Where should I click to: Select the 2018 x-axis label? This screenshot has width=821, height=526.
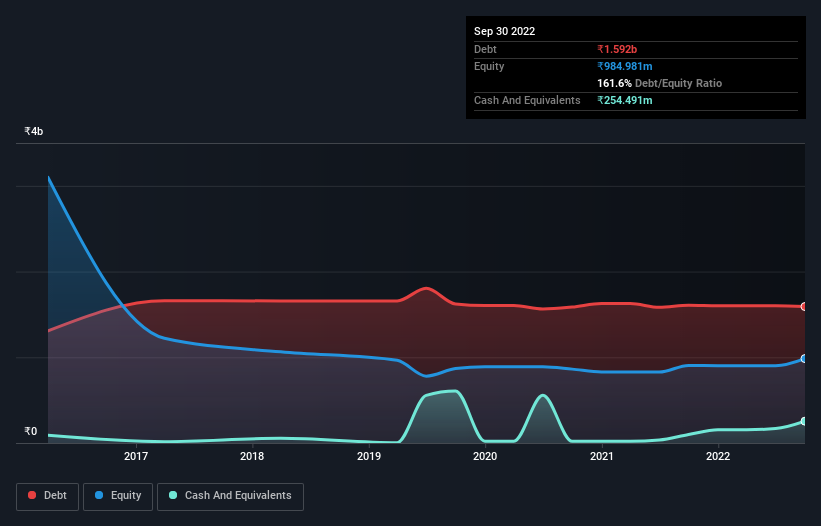pos(252,456)
